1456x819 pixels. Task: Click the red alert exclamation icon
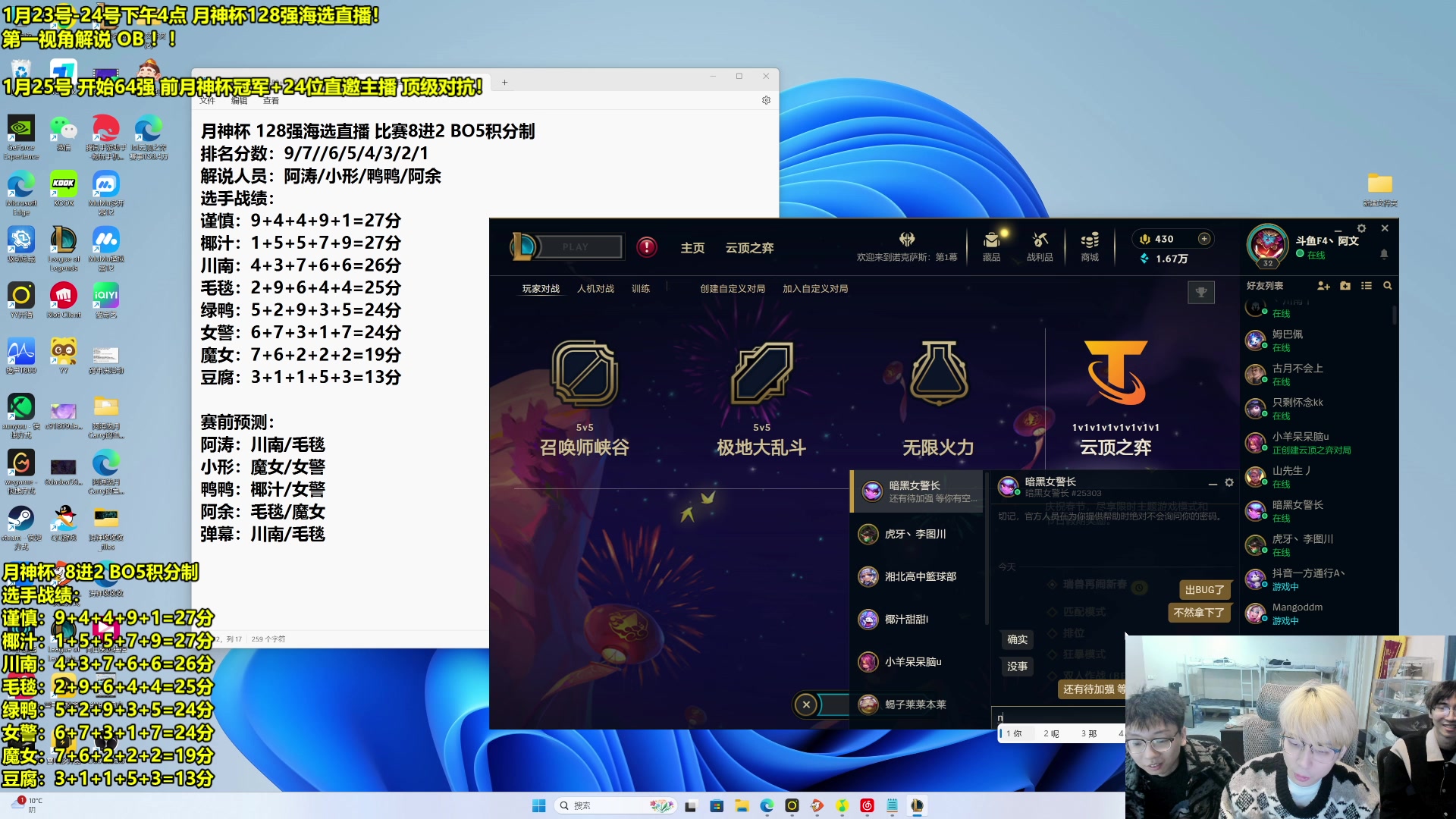(x=646, y=247)
